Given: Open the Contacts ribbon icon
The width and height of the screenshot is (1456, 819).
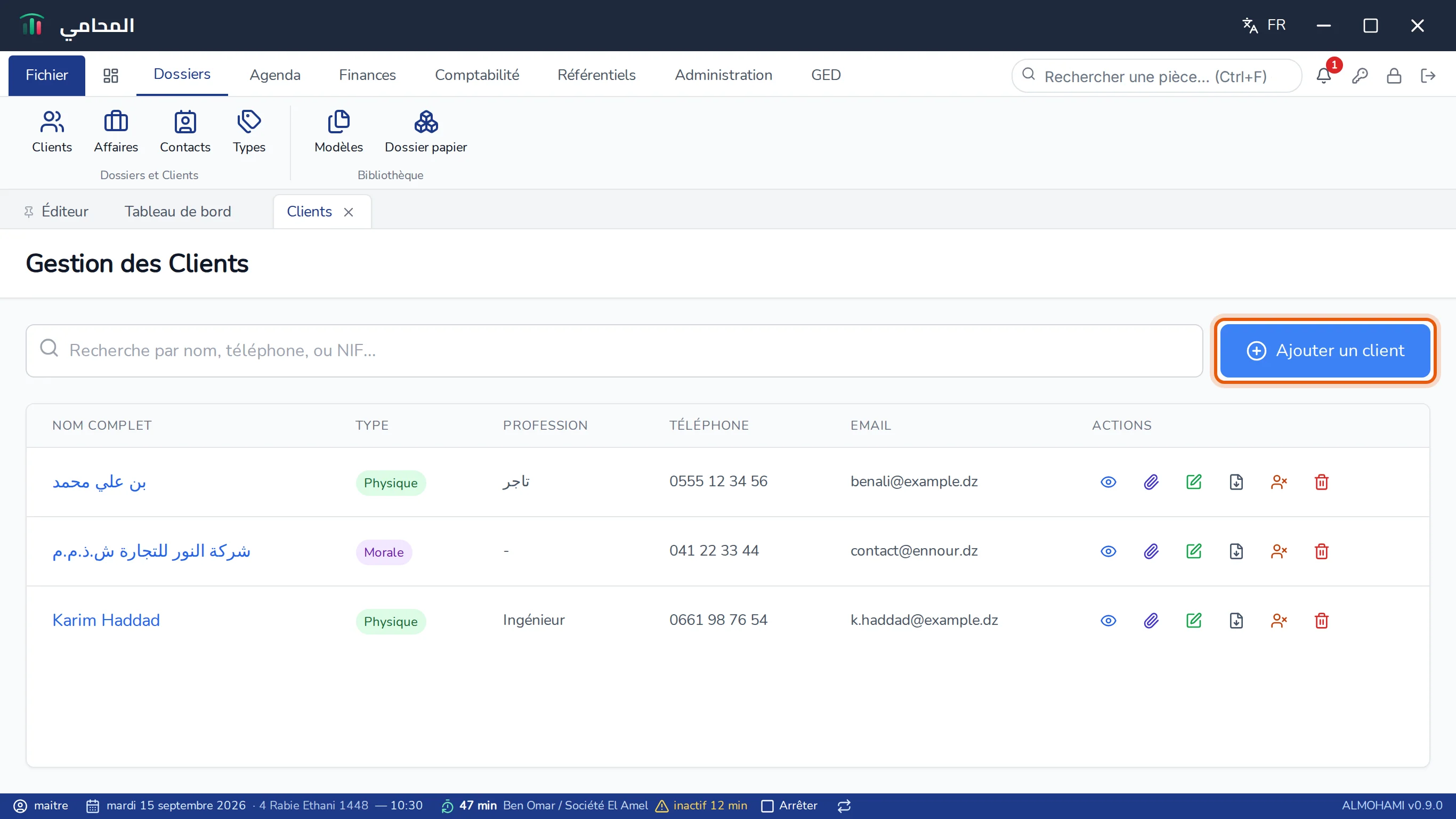Looking at the screenshot, I should (x=185, y=132).
